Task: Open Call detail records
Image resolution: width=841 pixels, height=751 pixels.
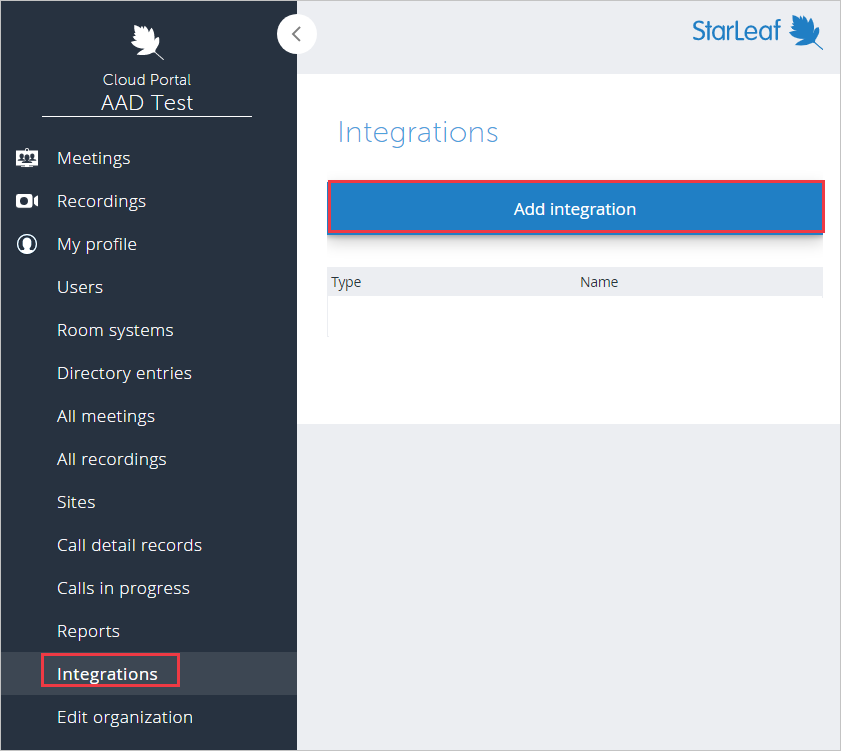Action: click(129, 545)
